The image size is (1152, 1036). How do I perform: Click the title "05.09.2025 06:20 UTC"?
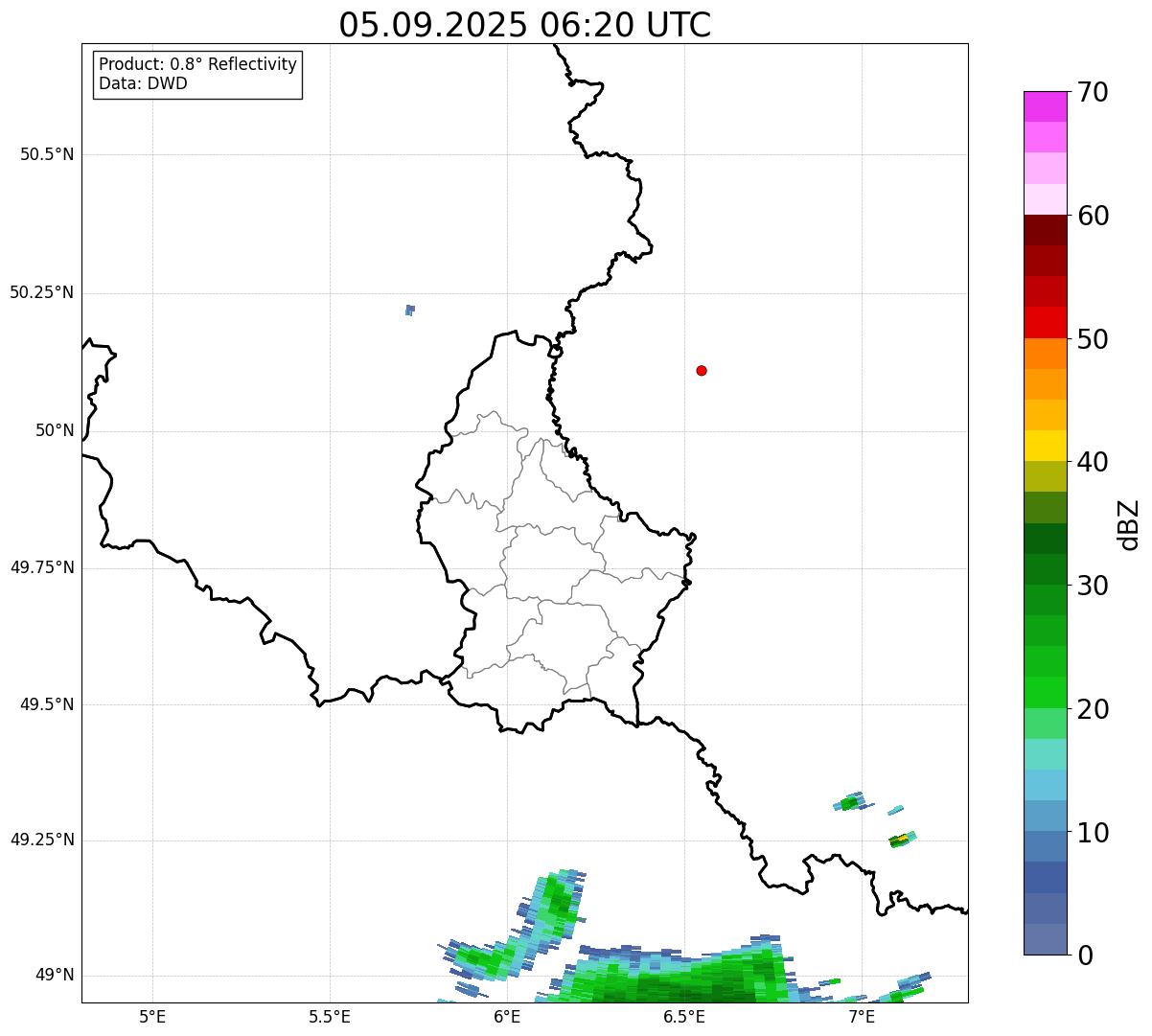coord(525,25)
